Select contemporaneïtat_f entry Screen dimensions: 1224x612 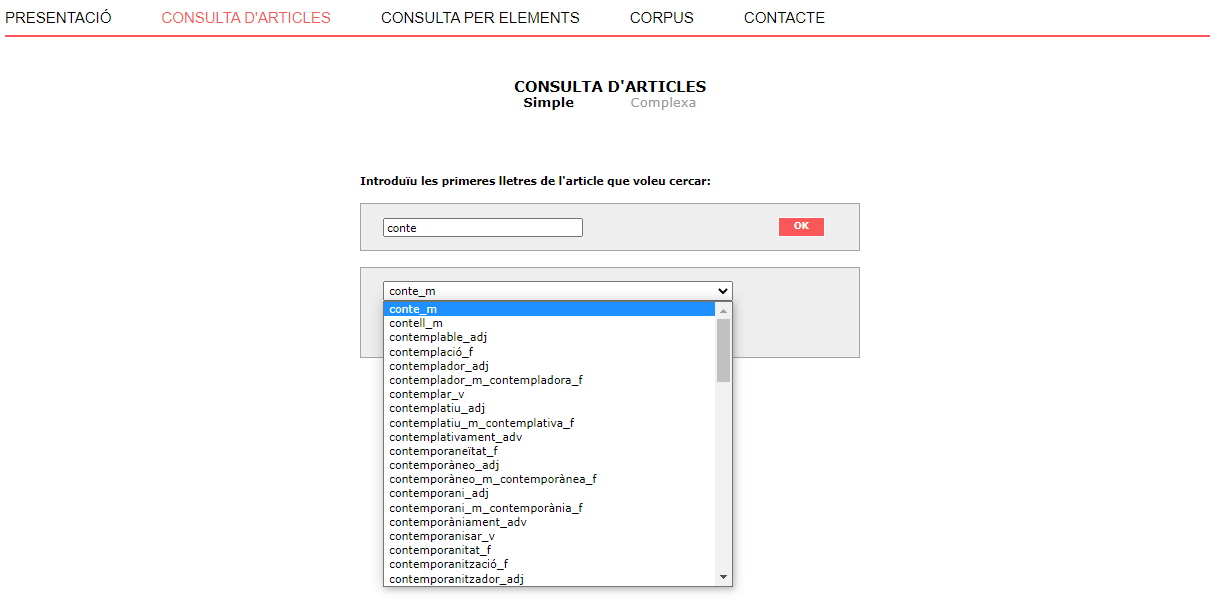[x=443, y=451]
